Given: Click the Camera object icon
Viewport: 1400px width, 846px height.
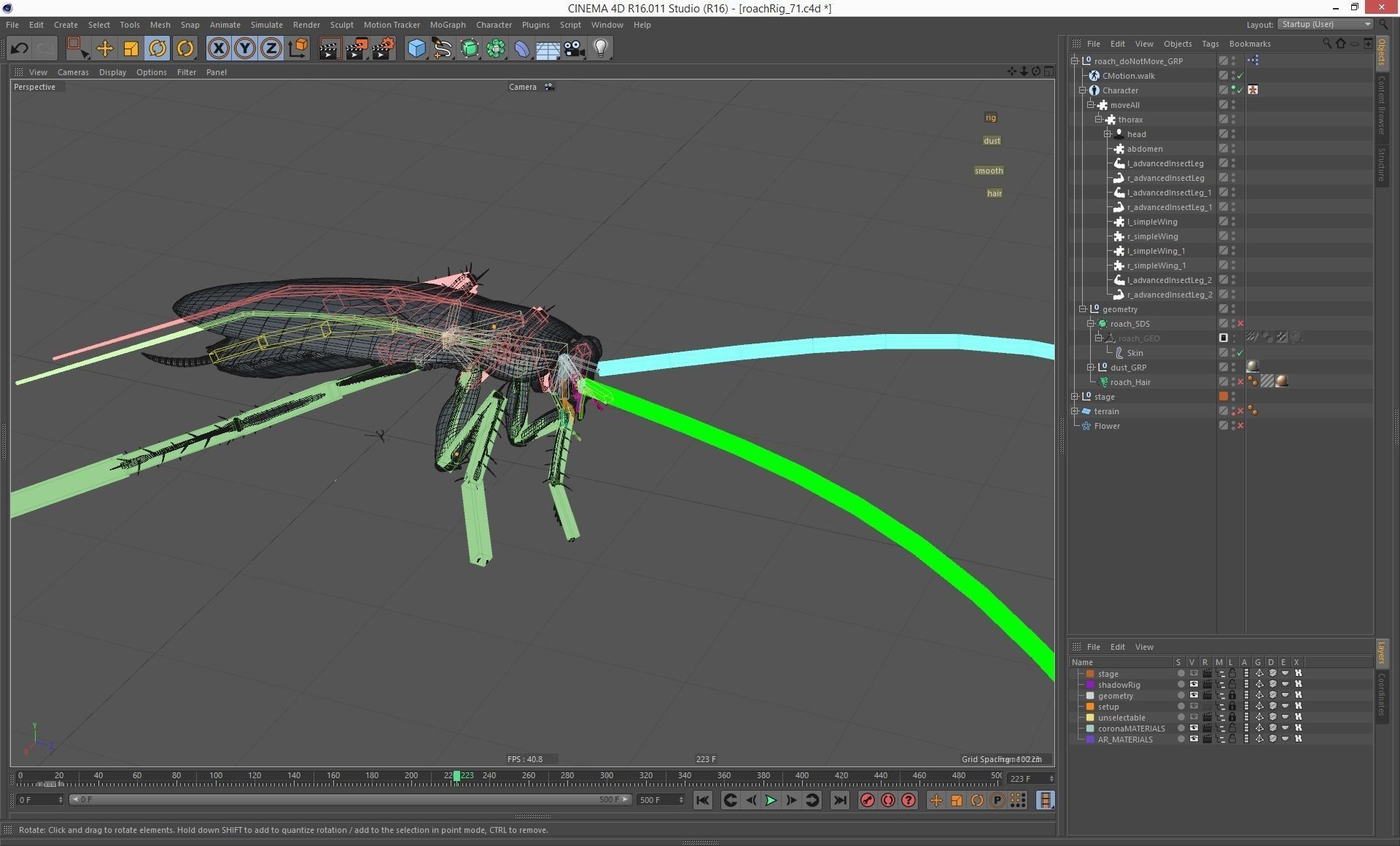Looking at the screenshot, I should pyautogui.click(x=575, y=49).
